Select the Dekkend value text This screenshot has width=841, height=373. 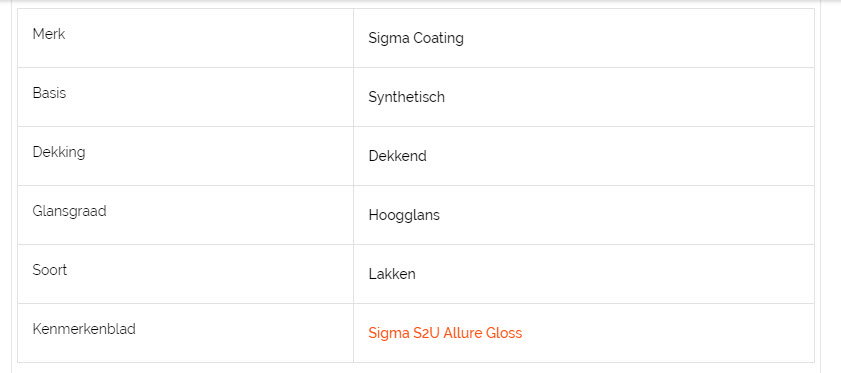click(x=397, y=156)
